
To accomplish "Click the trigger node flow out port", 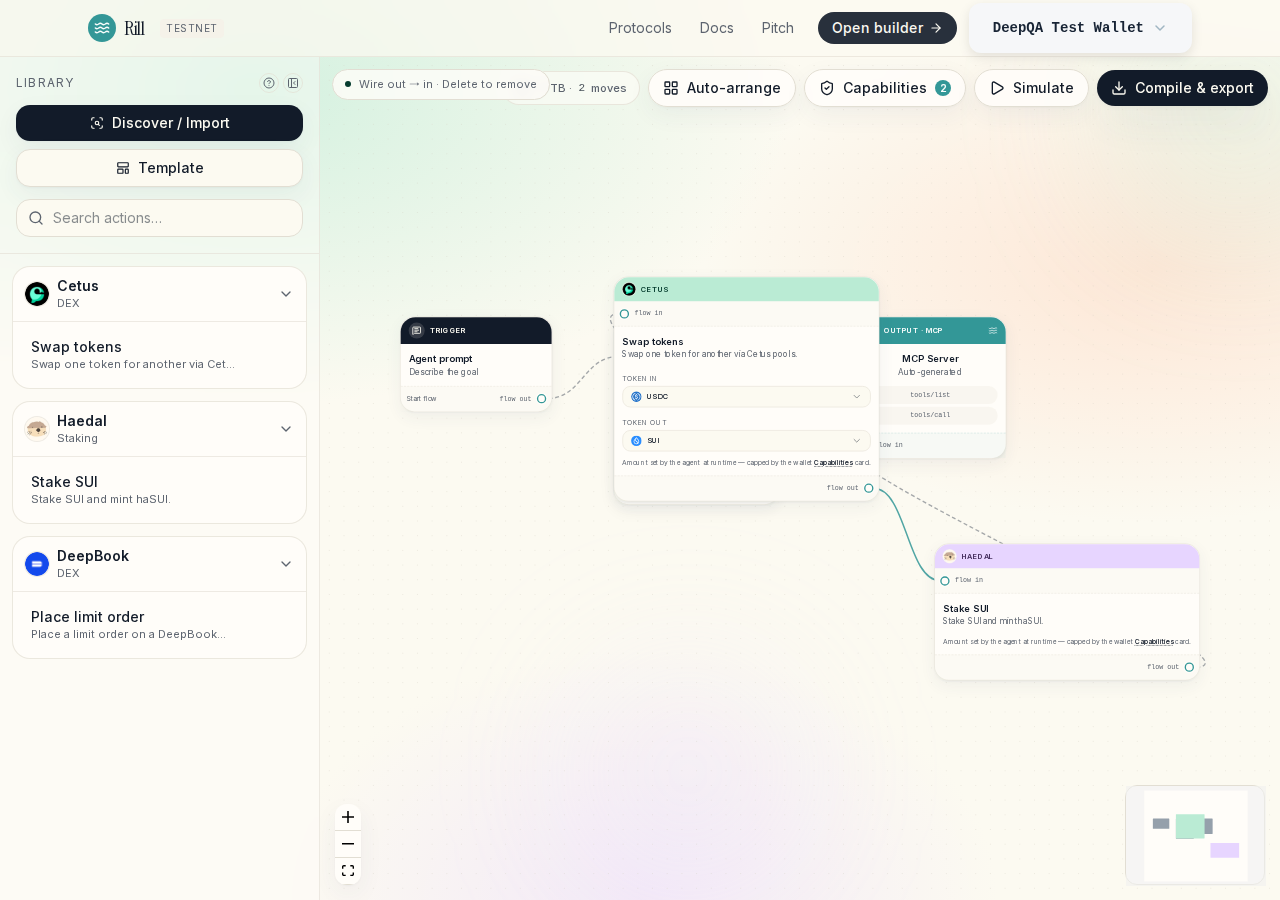I will (x=542, y=399).
